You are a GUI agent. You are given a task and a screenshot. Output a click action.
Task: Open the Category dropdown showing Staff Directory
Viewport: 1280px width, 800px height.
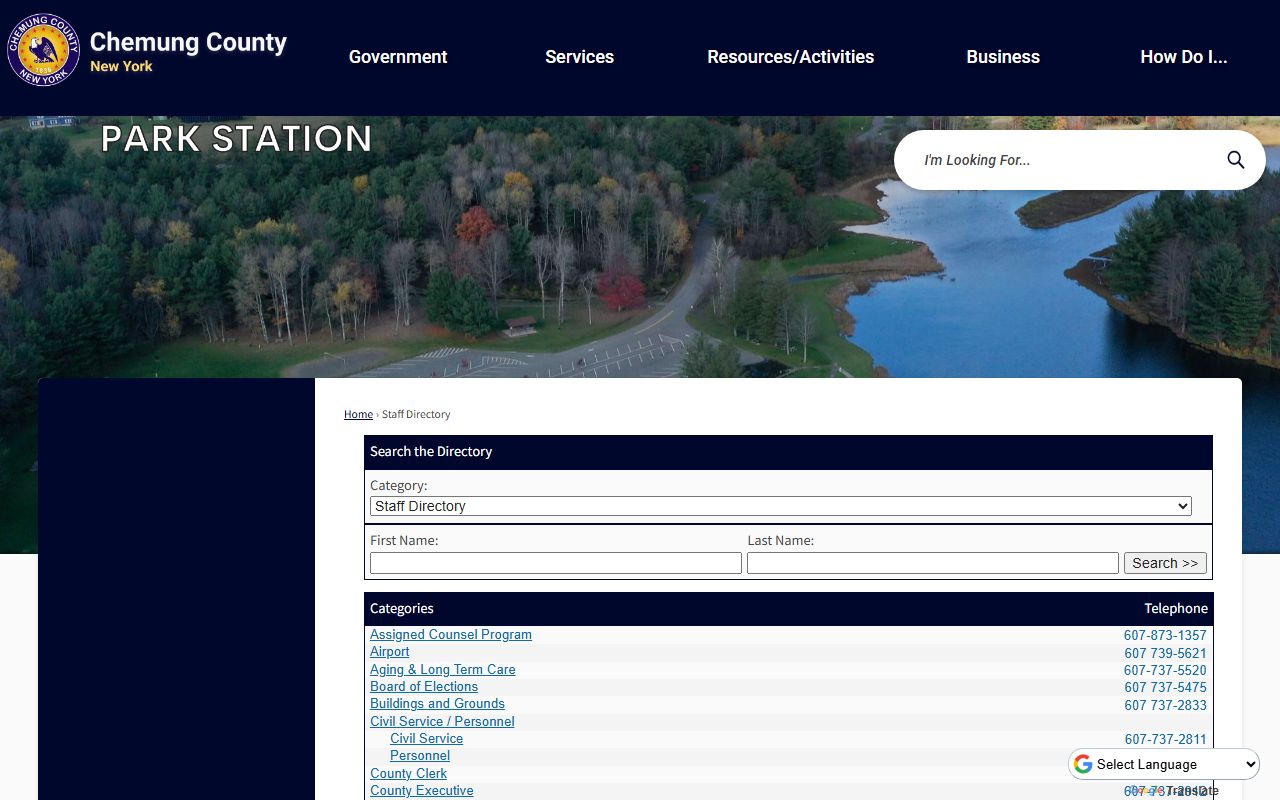click(780, 506)
